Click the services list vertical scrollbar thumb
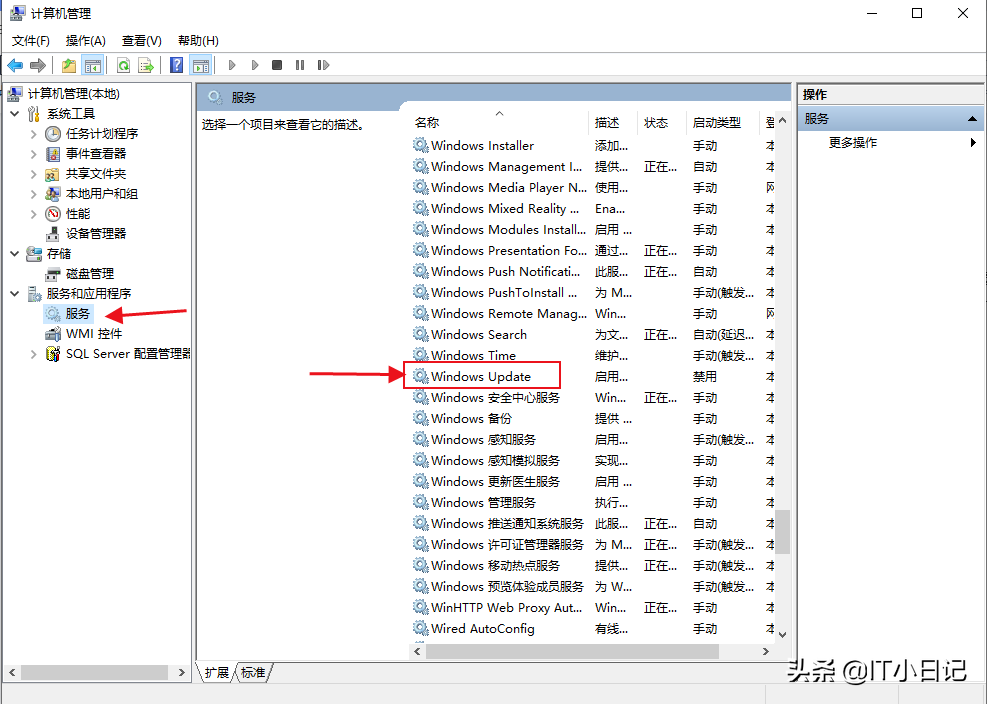 (782, 532)
